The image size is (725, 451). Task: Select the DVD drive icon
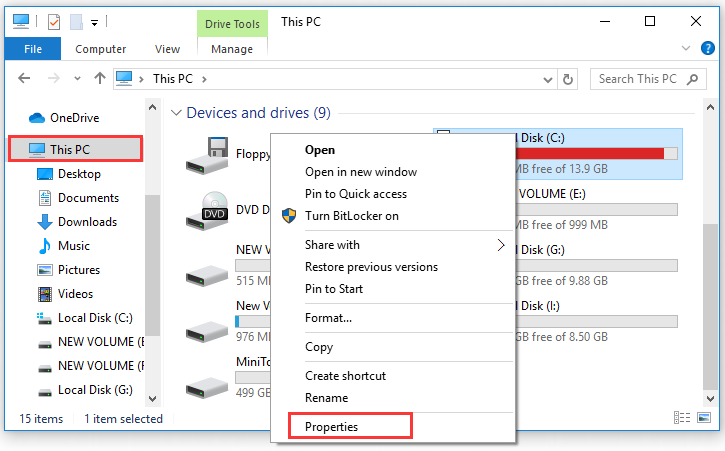coord(207,211)
